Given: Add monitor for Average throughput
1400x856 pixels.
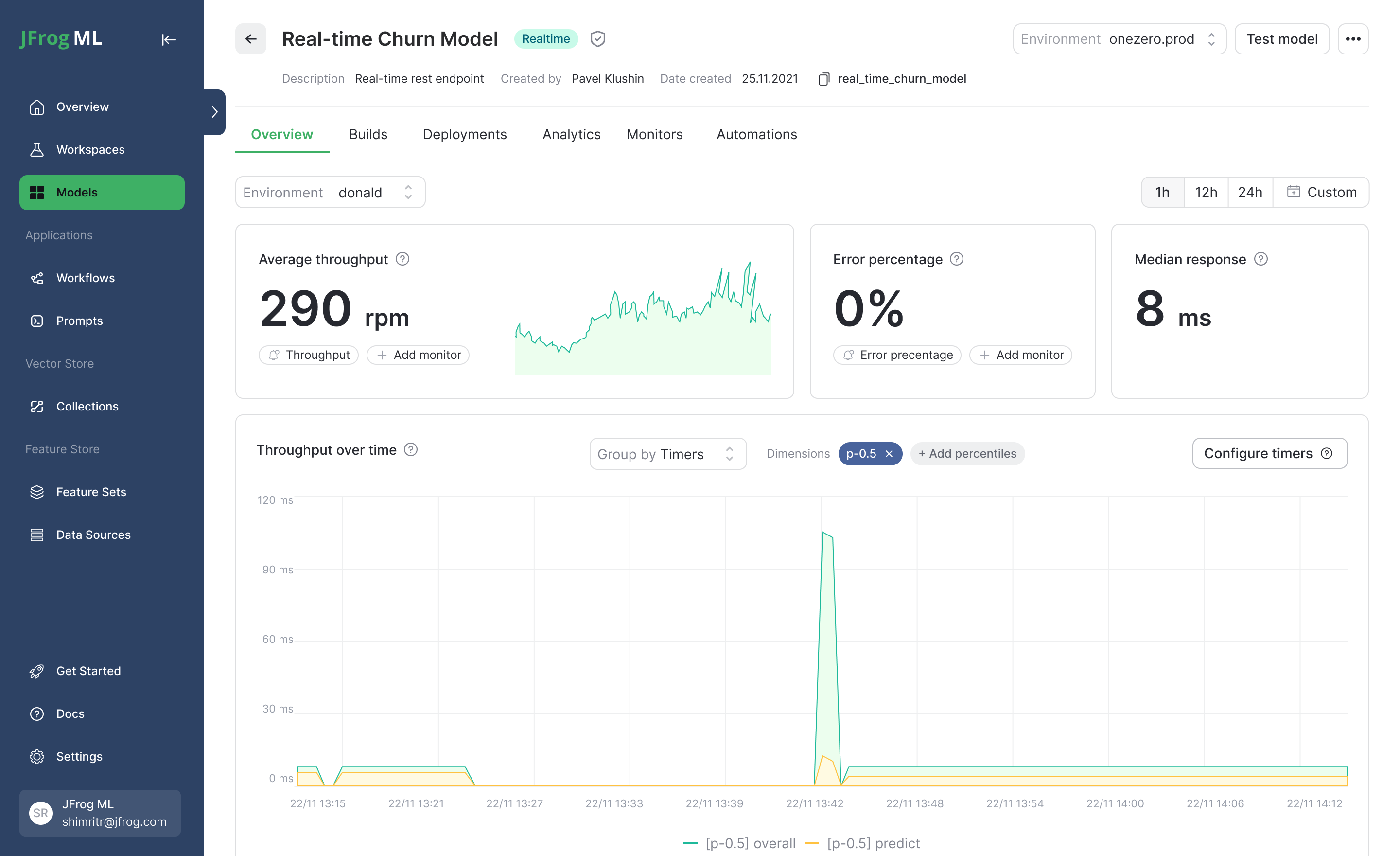Looking at the screenshot, I should 418,355.
